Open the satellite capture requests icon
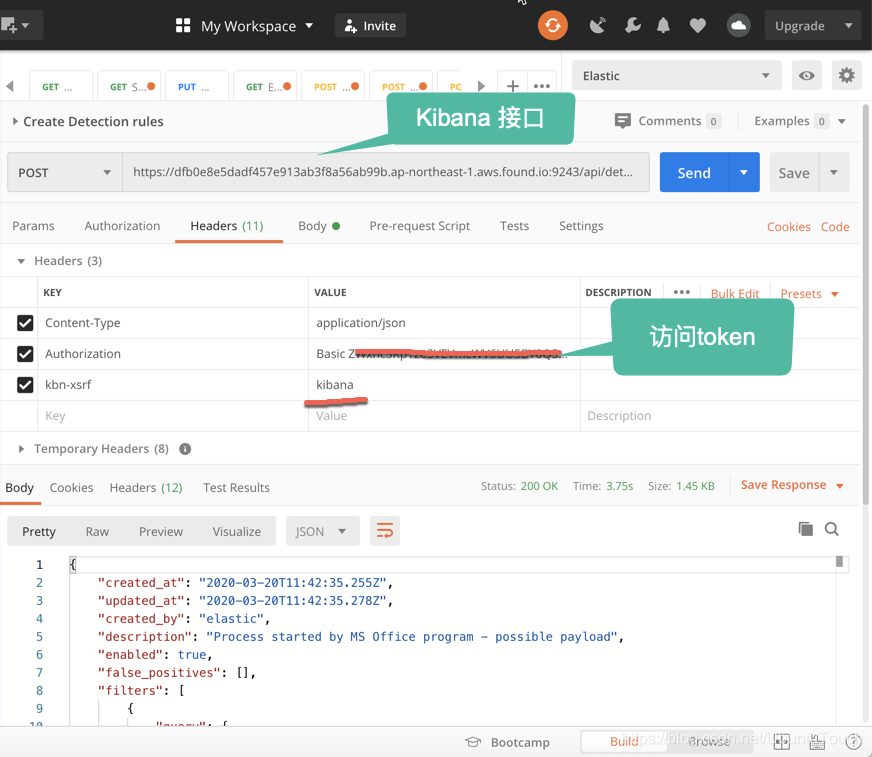This screenshot has width=872, height=757. (x=597, y=26)
